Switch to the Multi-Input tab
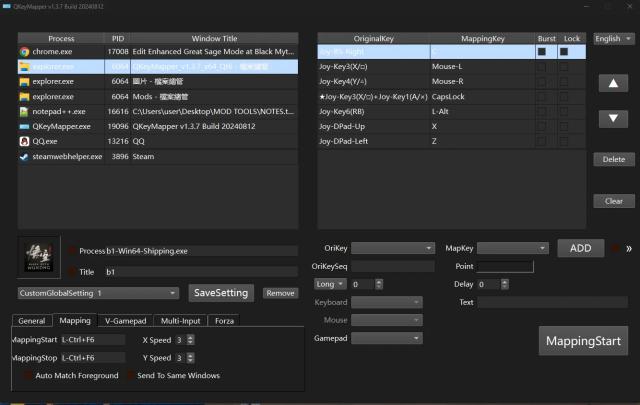Screen dimensions: 640x405 coord(180,321)
